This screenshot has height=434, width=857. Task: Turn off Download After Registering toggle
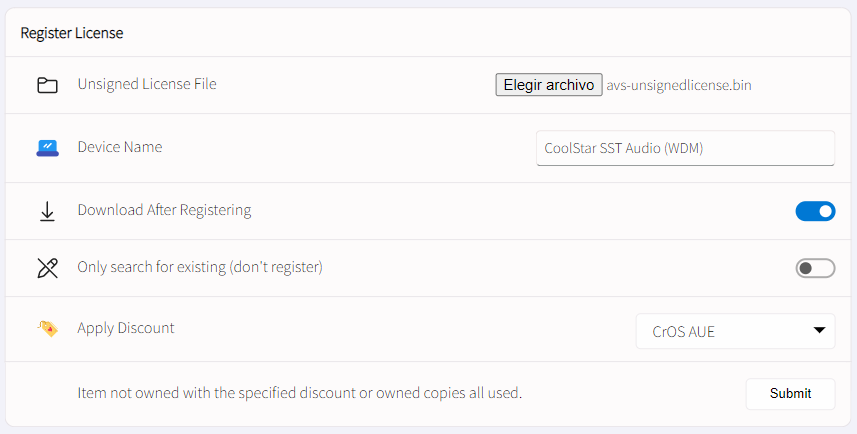(815, 211)
